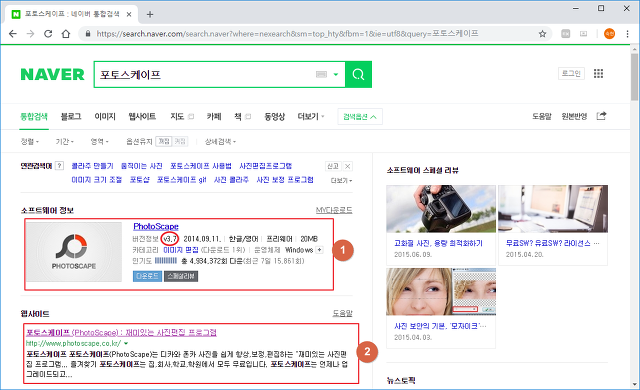
Task: Open the 영역 dropdown
Action: [x=99, y=142]
